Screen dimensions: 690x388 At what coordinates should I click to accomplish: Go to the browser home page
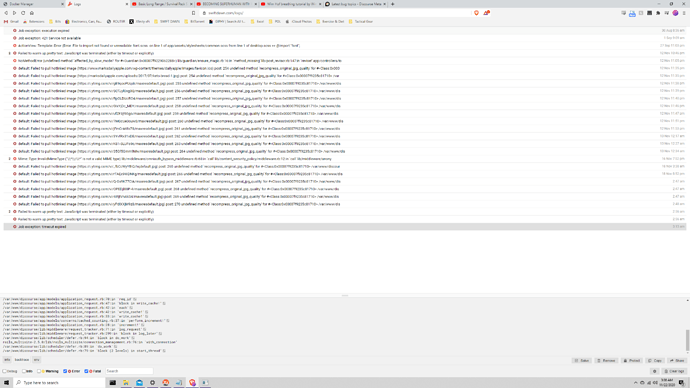pyautogui.click(x=32, y=13)
